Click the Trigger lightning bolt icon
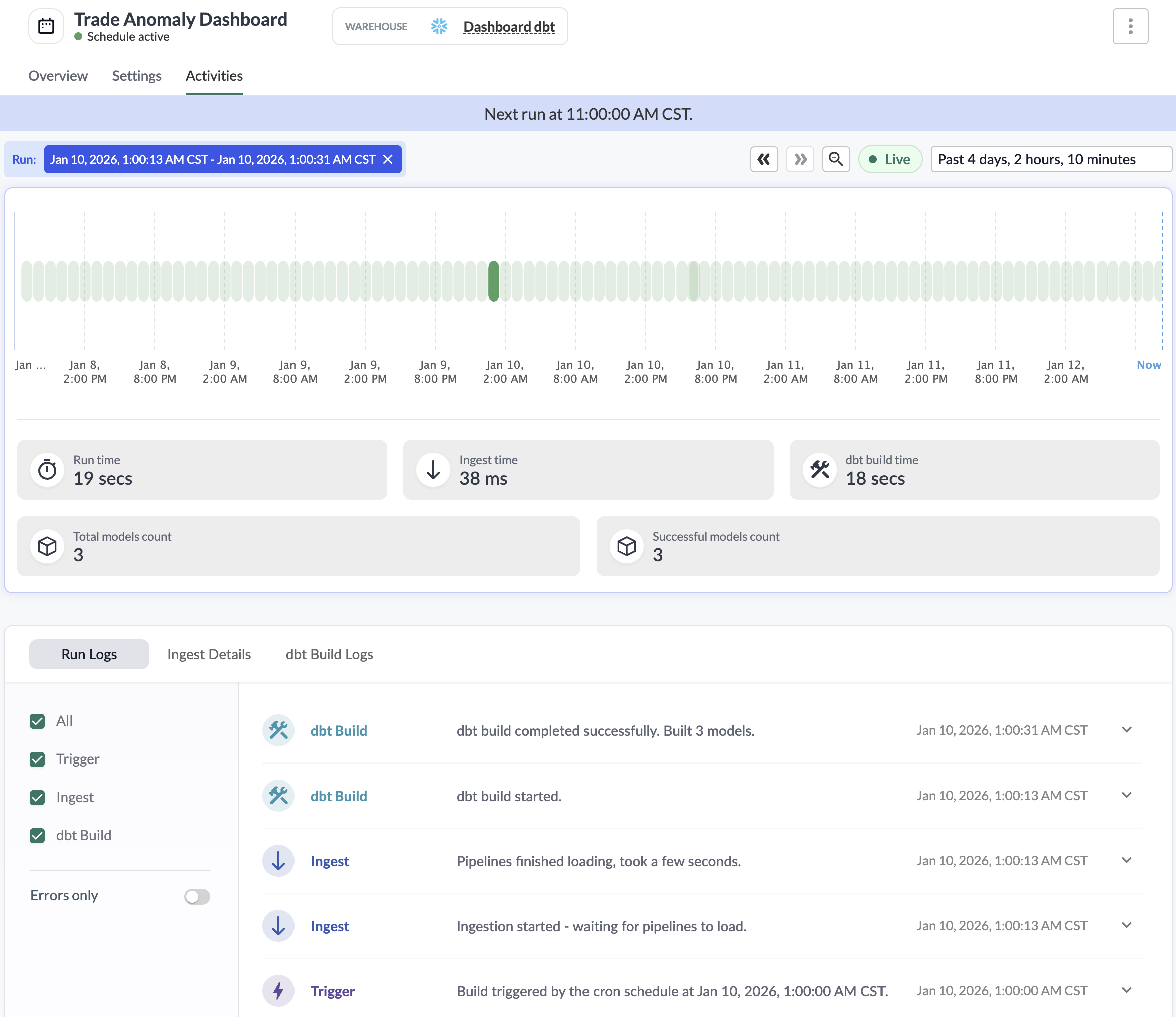The height and width of the screenshot is (1017, 1176). [278, 991]
